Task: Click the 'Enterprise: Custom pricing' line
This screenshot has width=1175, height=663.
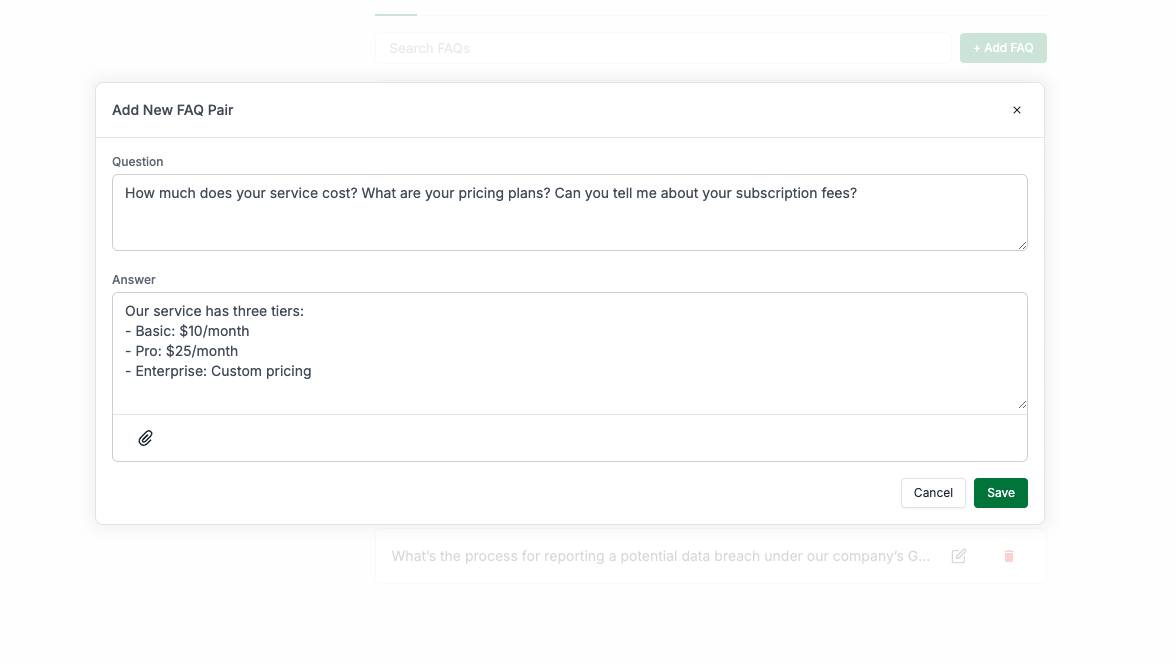Action: [x=218, y=371]
